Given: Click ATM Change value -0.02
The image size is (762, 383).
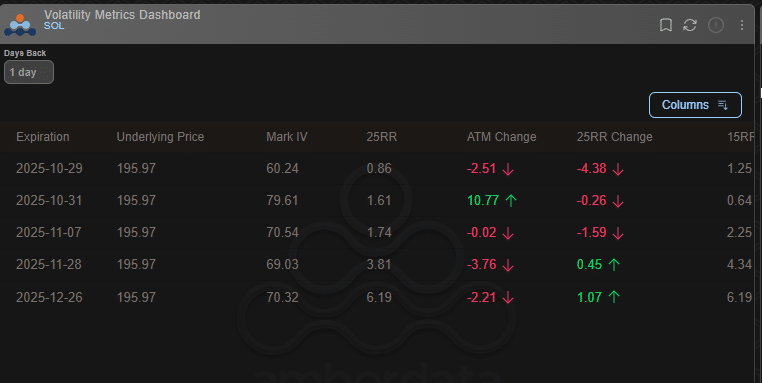Looking at the screenshot, I should pos(482,232).
